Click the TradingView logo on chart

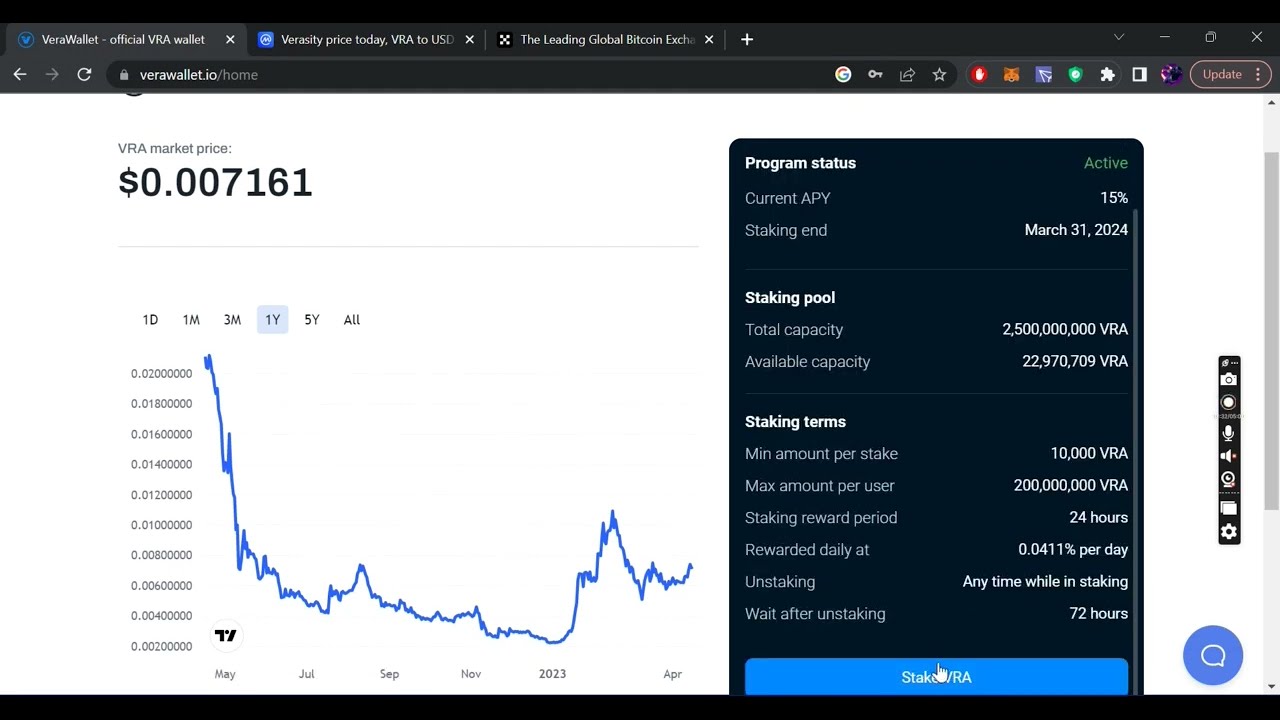coord(226,635)
